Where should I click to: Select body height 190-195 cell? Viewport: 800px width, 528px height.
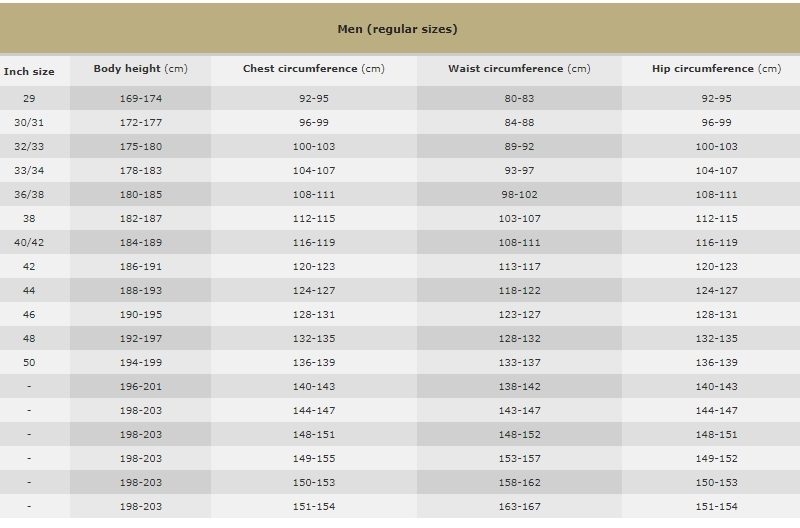click(140, 315)
